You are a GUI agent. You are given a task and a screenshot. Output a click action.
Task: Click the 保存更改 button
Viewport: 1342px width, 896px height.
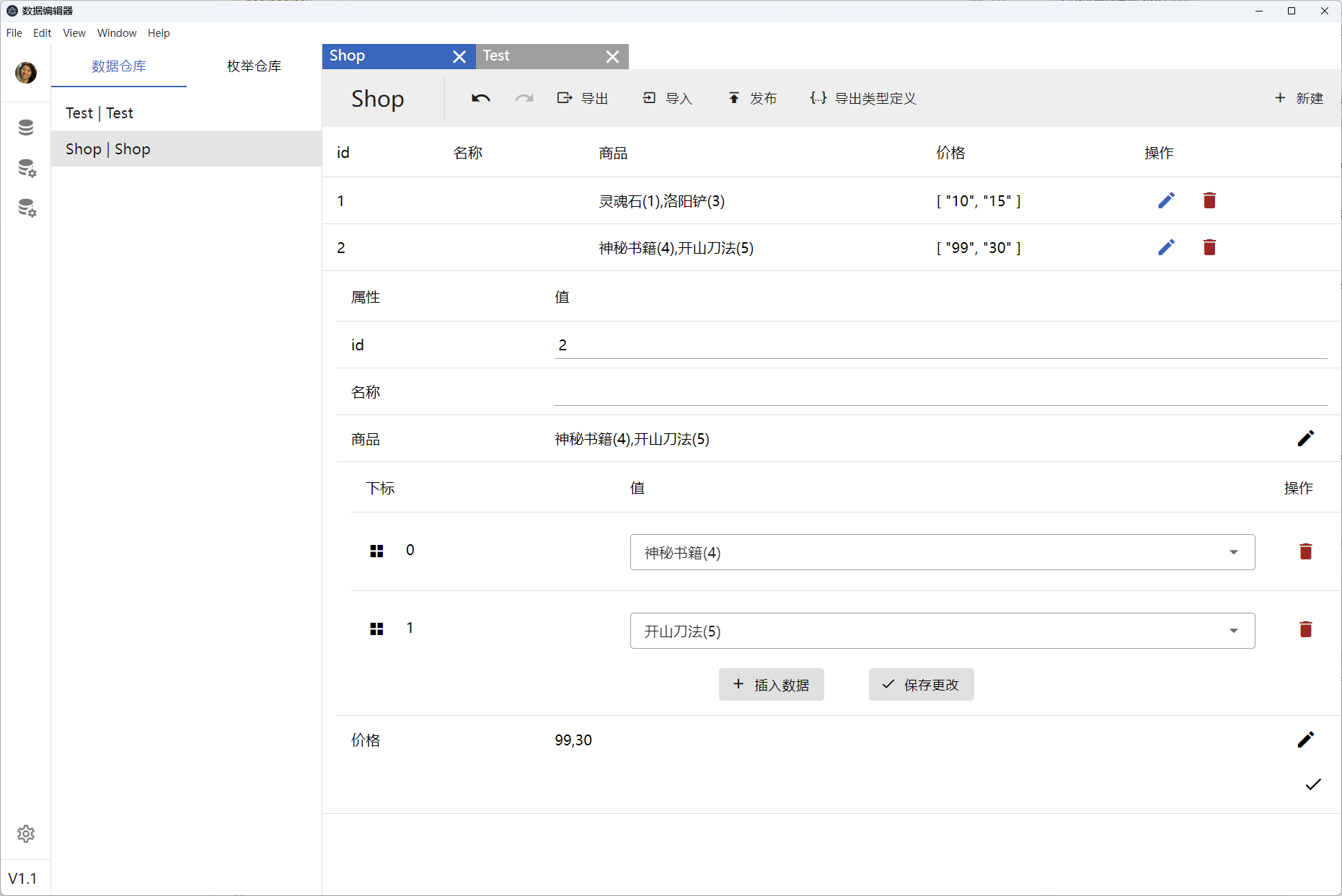tap(921, 684)
